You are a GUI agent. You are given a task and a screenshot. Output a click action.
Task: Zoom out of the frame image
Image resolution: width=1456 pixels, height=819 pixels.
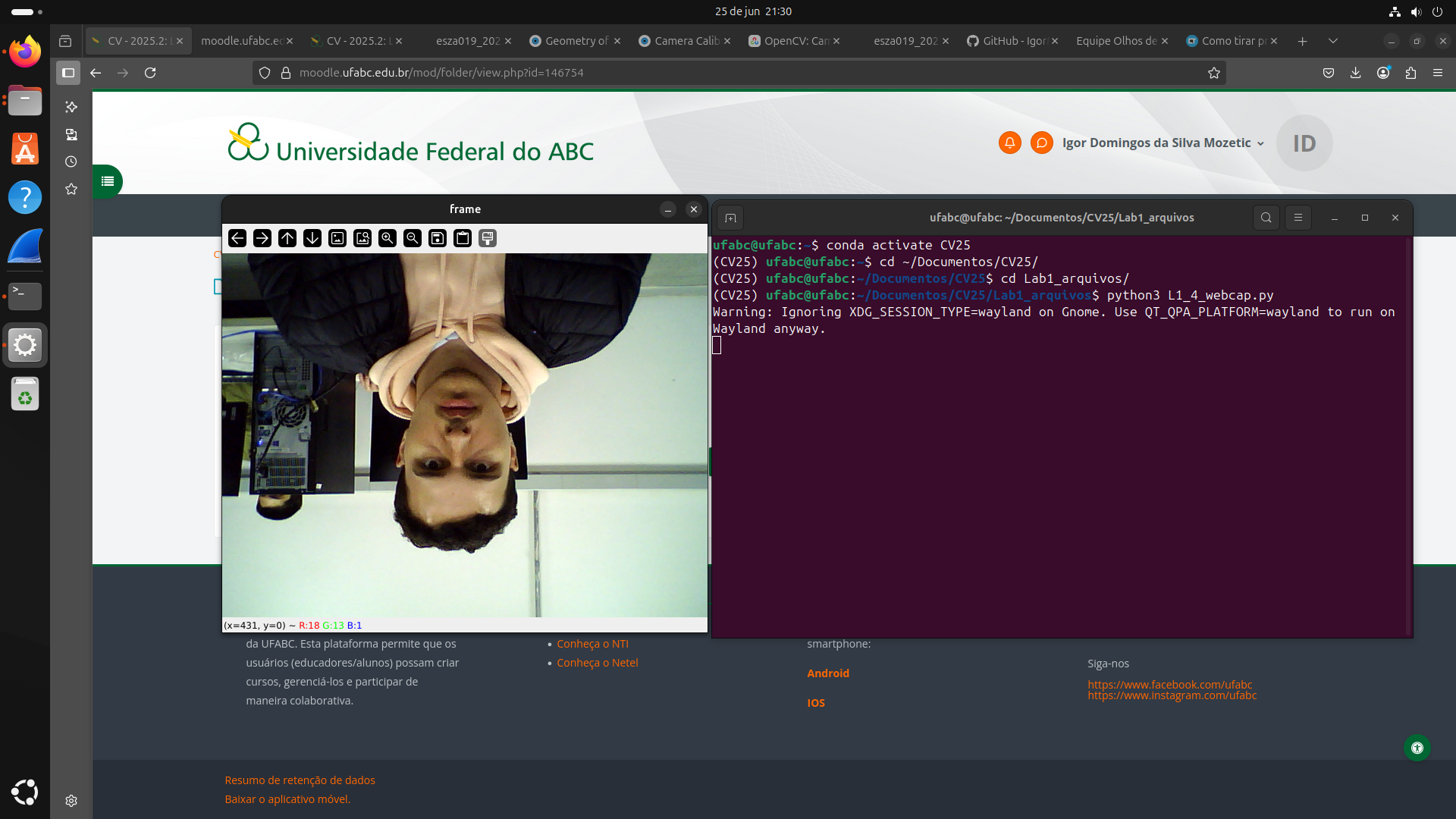point(413,238)
